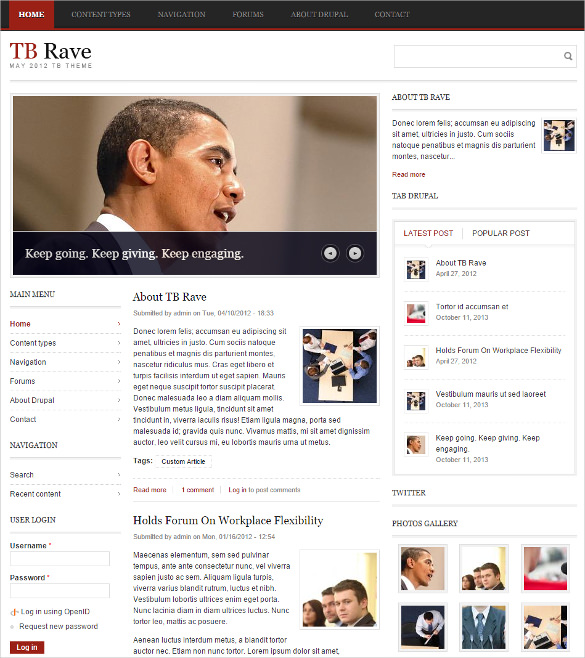This screenshot has width=585, height=658.
Task: Open gallery photo of overhead desk meeting
Action: (545, 627)
